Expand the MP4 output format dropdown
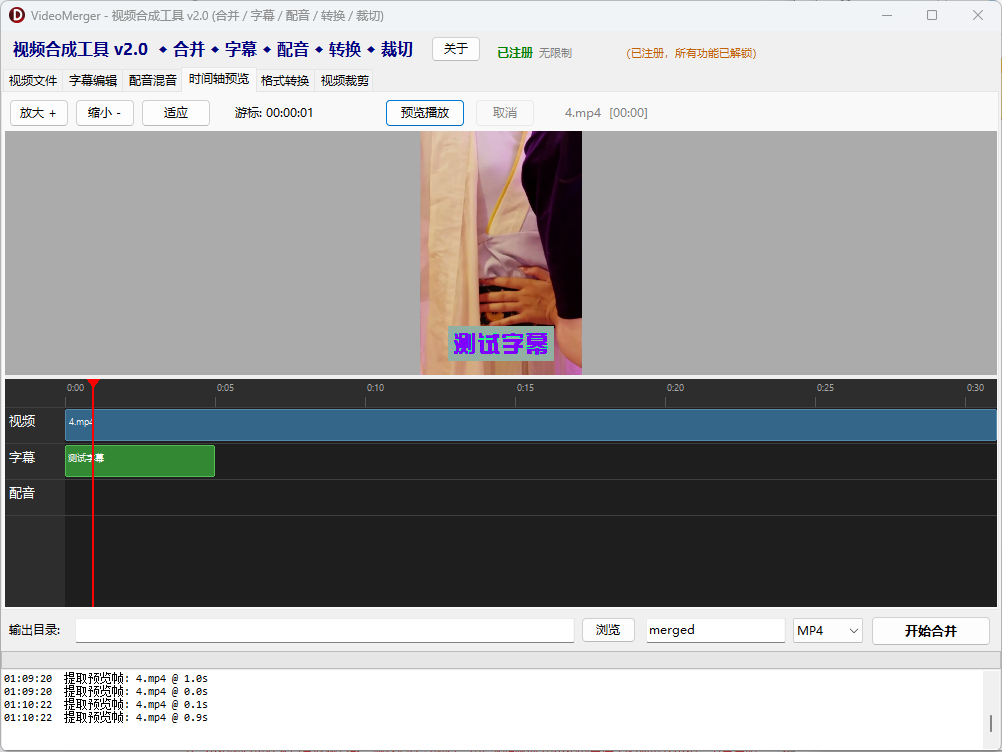The width and height of the screenshot is (1002, 752). [827, 631]
